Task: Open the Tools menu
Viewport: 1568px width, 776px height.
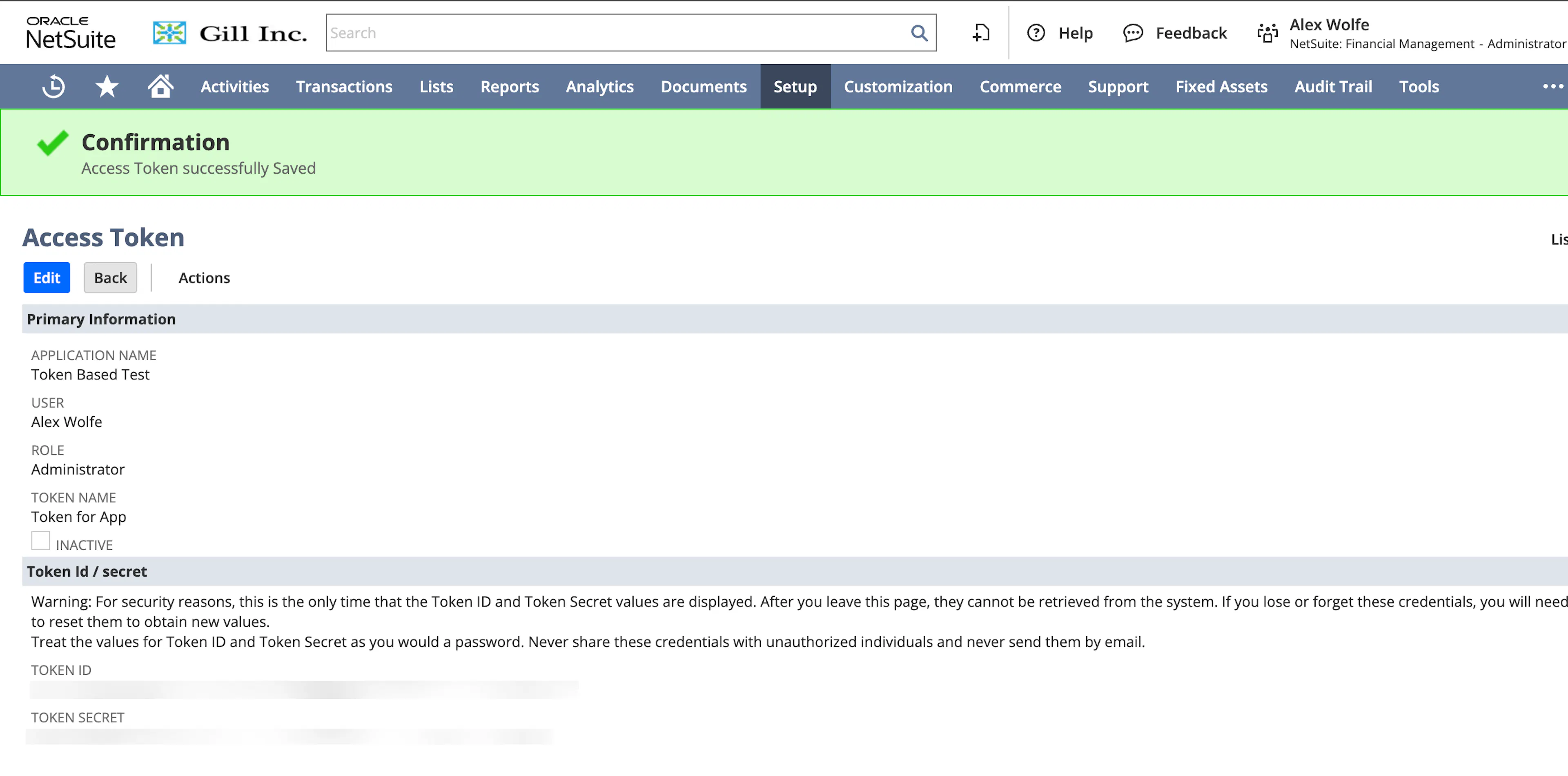Action: 1419,87
